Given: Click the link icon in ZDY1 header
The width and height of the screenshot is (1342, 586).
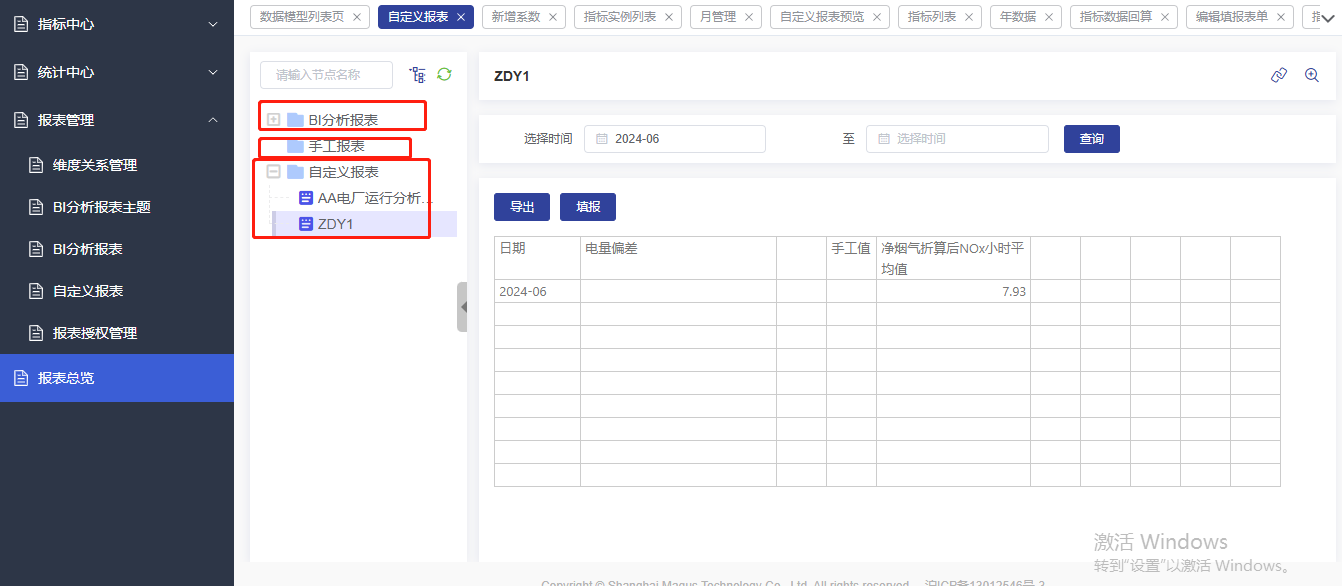Looking at the screenshot, I should tap(1278, 76).
